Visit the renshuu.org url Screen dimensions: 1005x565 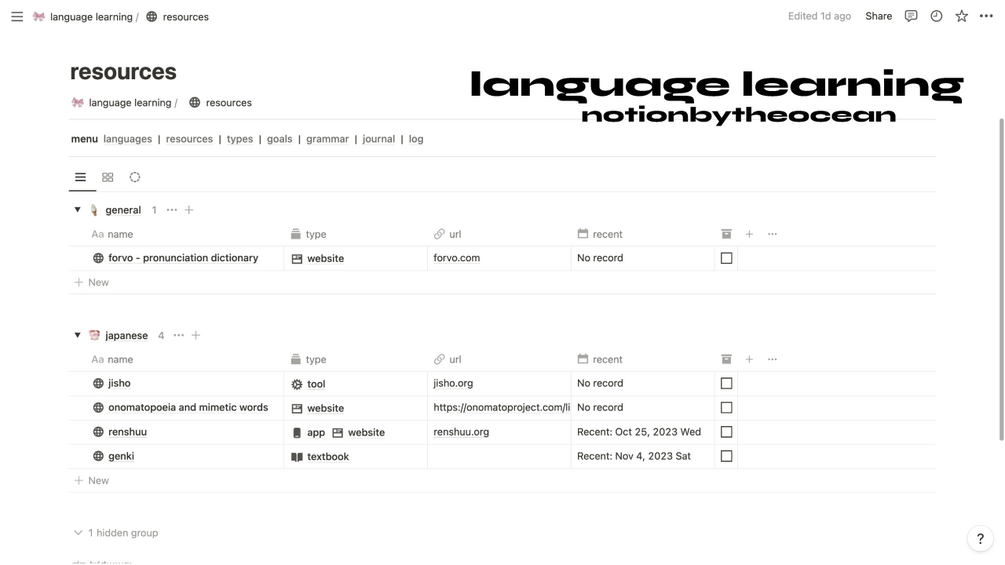coord(461,432)
